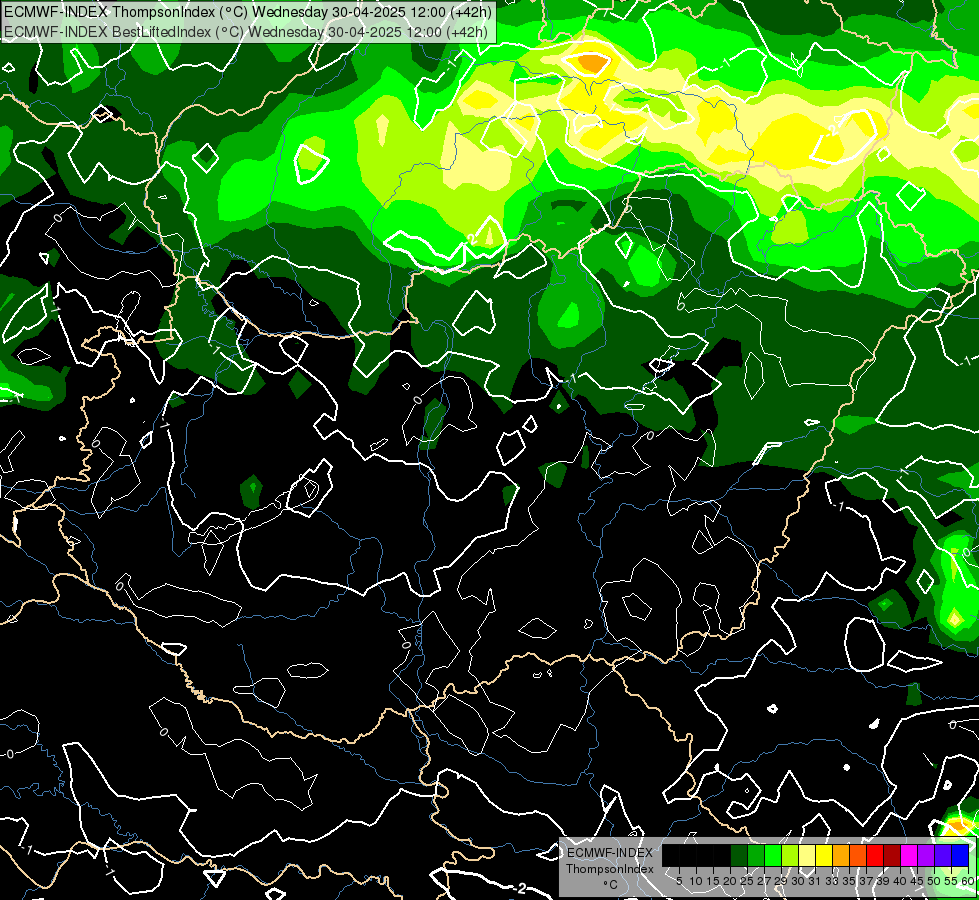Image resolution: width=979 pixels, height=900 pixels.
Task: Click the legend tick value 25
Action: (x=747, y=881)
